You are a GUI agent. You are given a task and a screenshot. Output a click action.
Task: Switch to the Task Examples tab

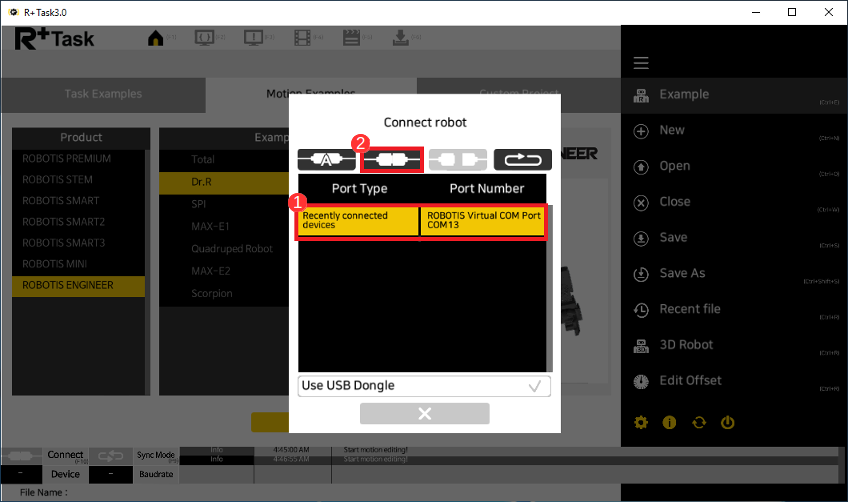pyautogui.click(x=103, y=94)
